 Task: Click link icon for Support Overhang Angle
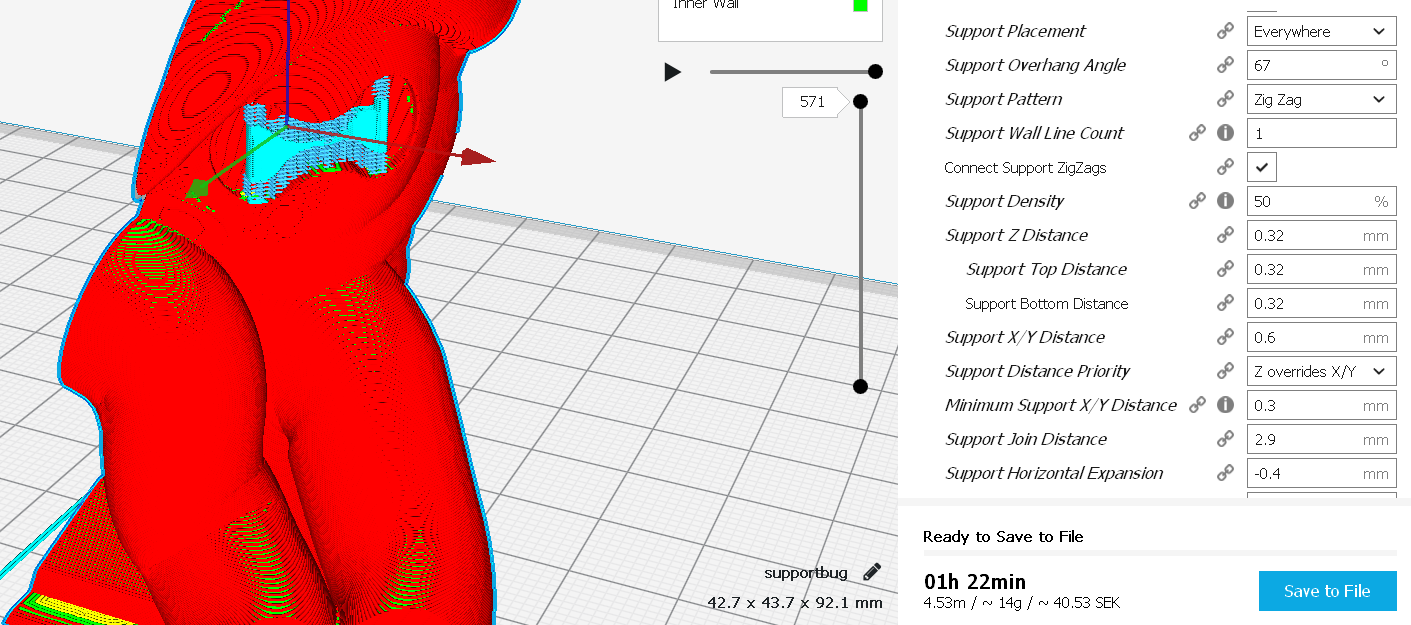[x=1225, y=65]
